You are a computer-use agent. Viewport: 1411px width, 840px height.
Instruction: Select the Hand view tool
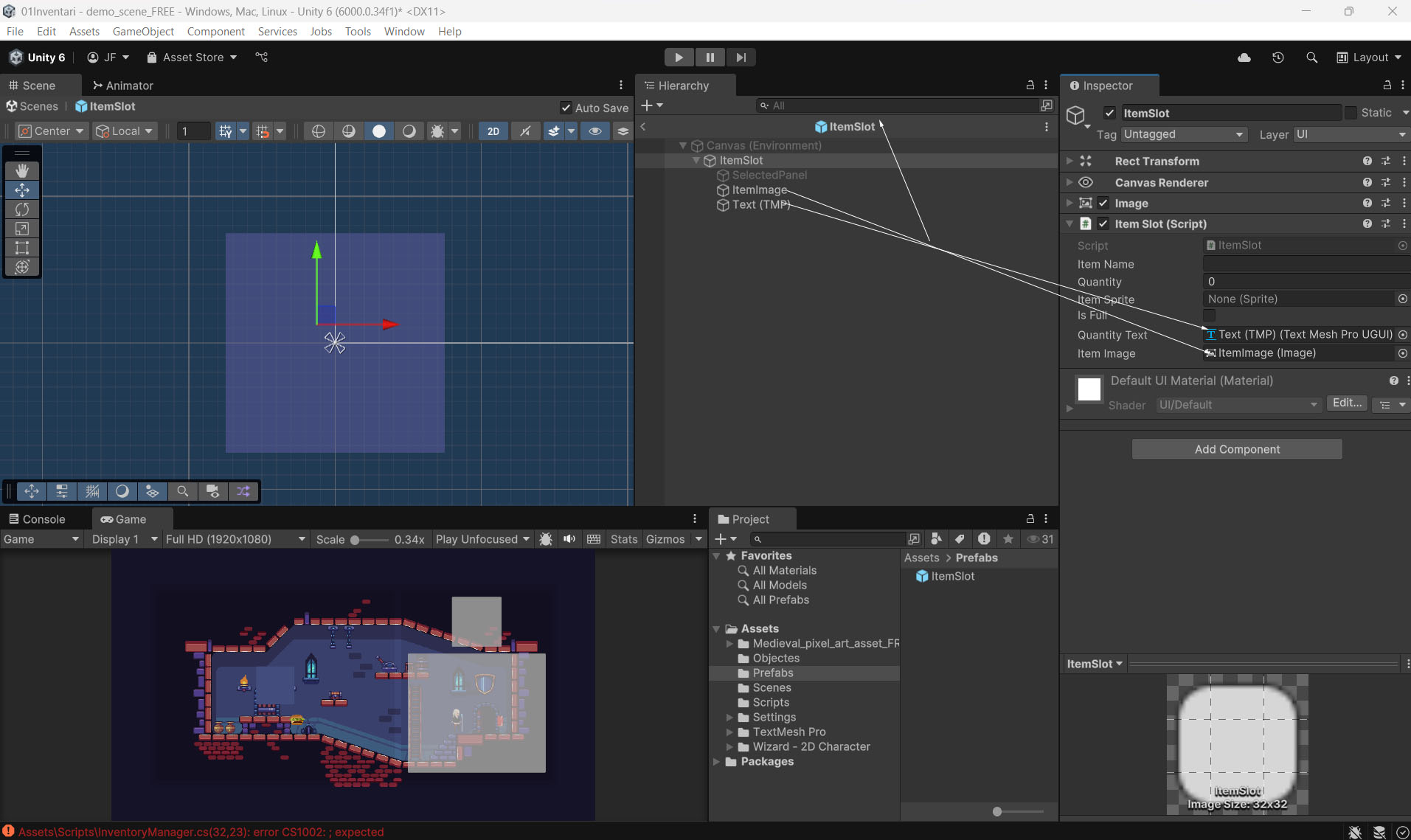coord(22,170)
